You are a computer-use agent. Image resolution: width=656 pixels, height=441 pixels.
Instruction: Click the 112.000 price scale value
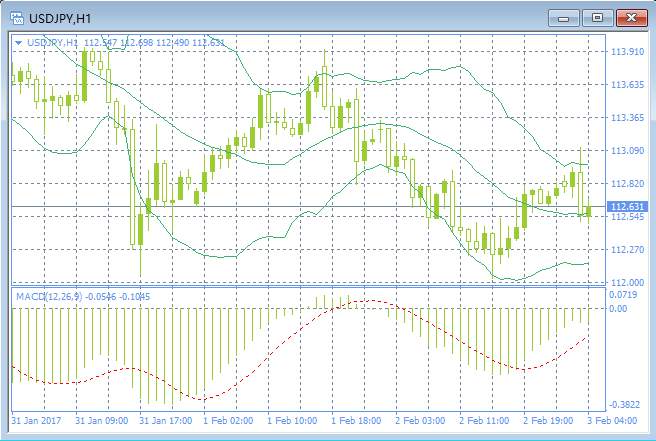[x=627, y=282]
